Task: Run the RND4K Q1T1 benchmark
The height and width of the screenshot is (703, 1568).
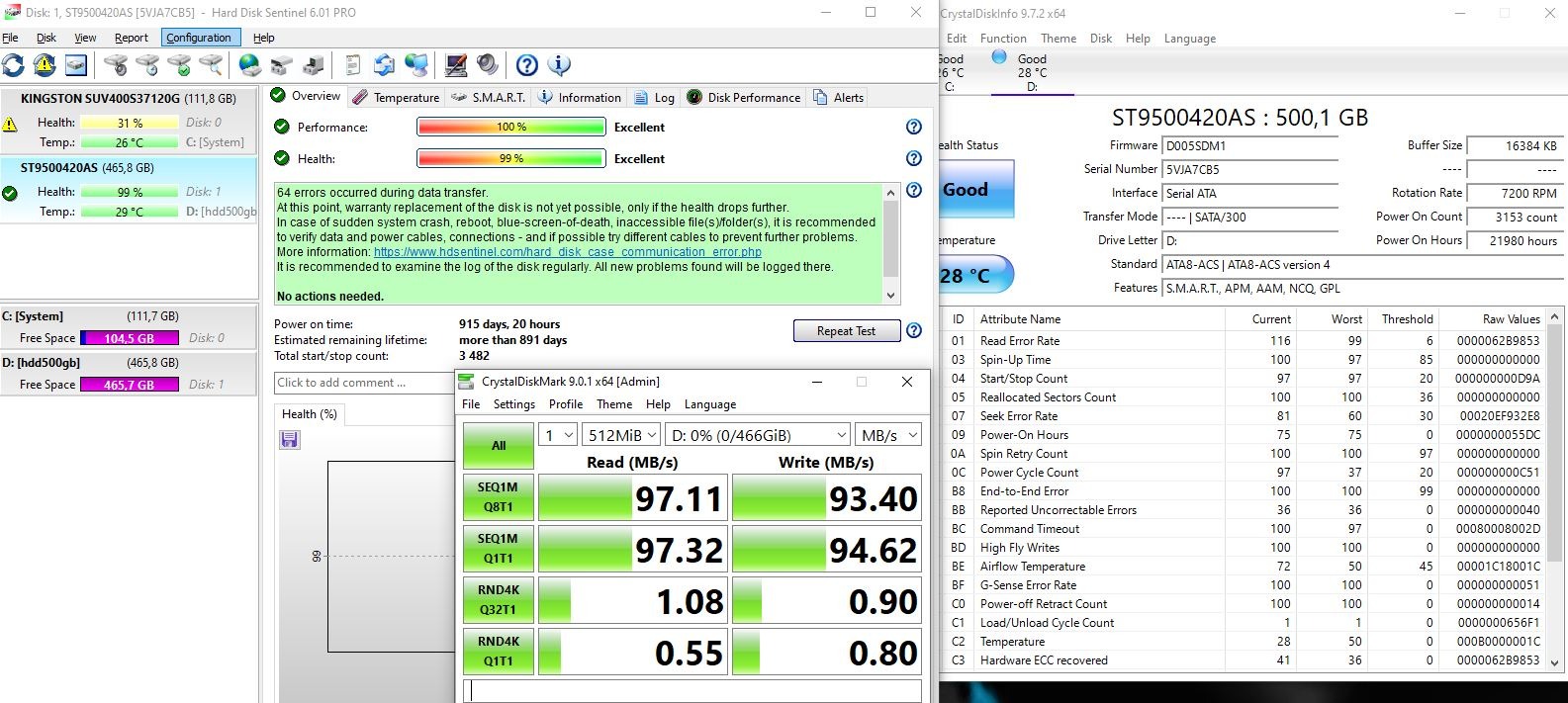Action: (x=499, y=652)
